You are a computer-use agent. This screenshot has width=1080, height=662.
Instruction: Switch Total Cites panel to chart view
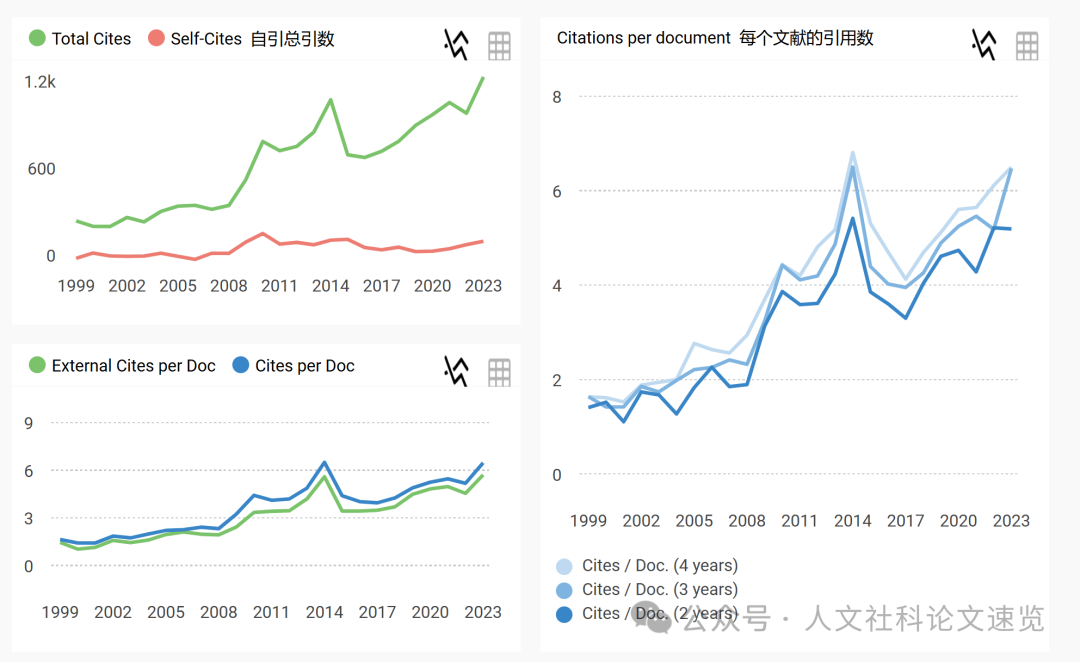[456, 44]
